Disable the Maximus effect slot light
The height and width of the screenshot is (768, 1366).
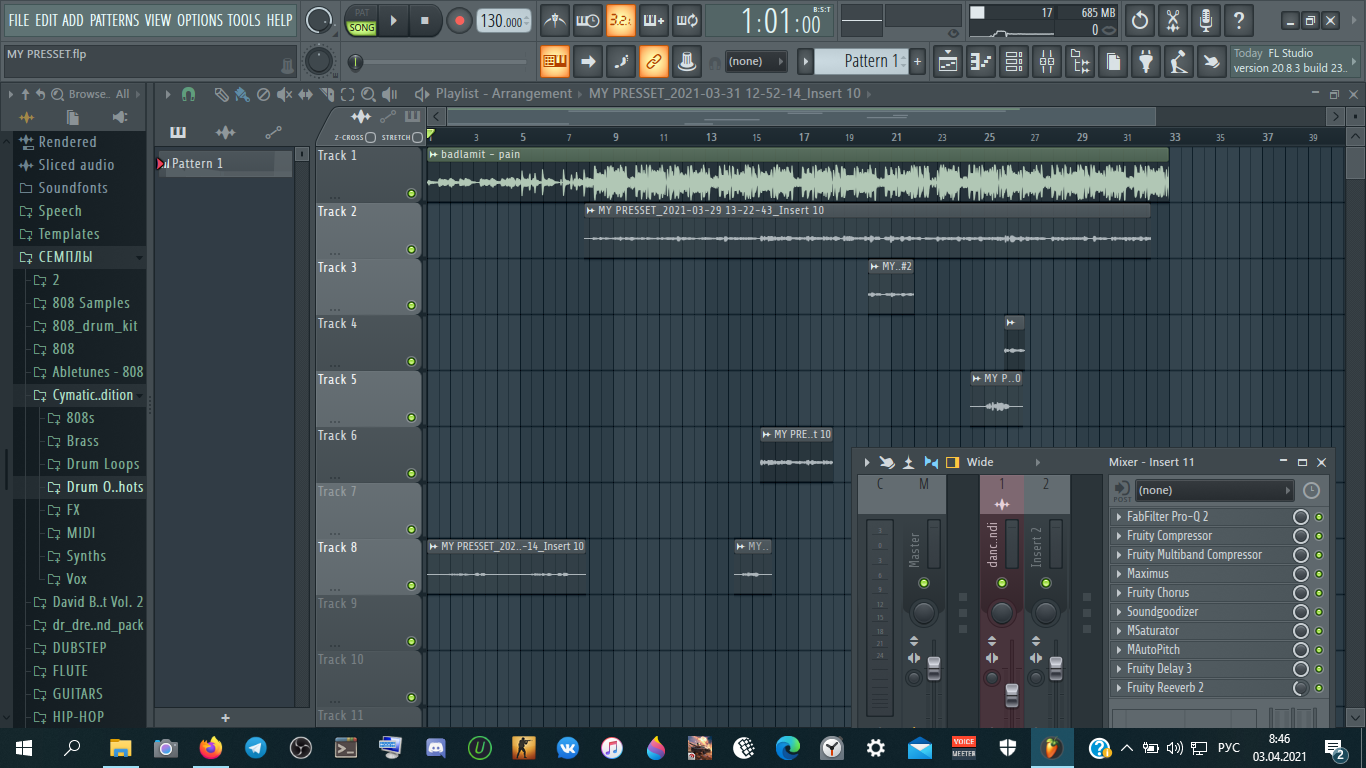[1319, 574]
